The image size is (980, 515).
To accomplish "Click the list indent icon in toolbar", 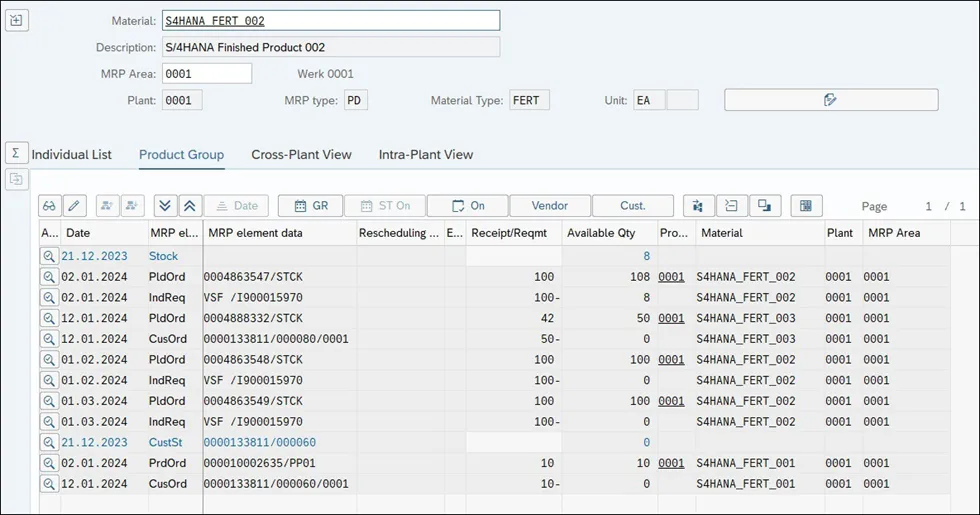I will (x=731, y=206).
